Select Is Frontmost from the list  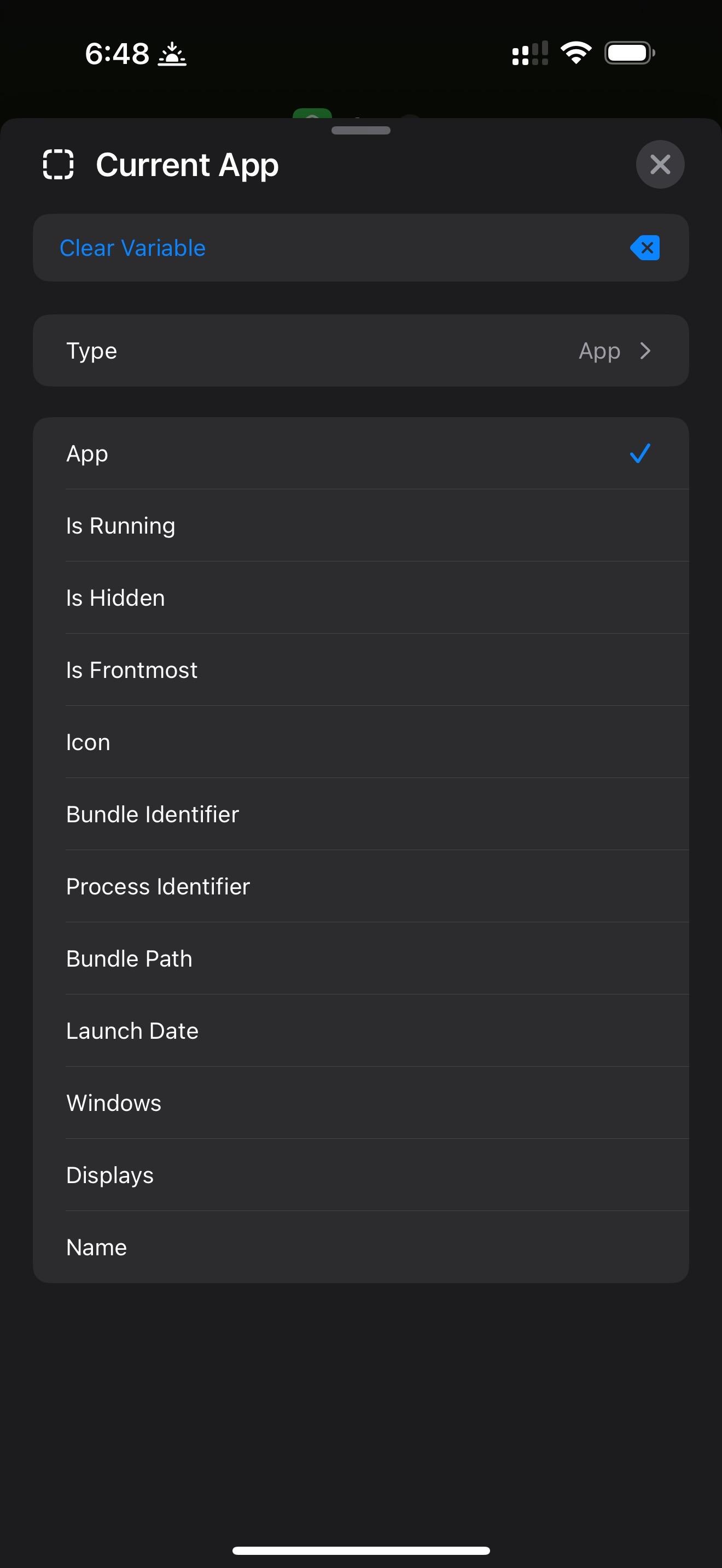point(131,670)
